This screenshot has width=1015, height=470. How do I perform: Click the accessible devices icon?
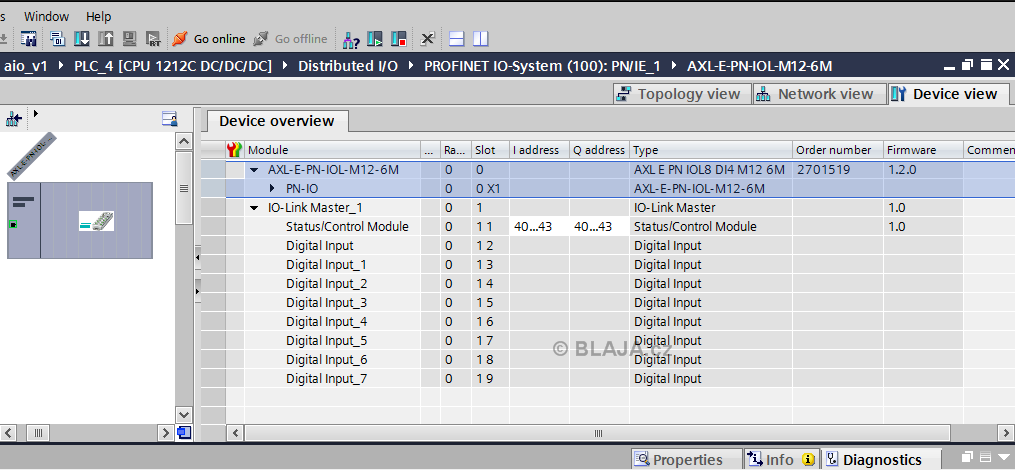[x=351, y=39]
